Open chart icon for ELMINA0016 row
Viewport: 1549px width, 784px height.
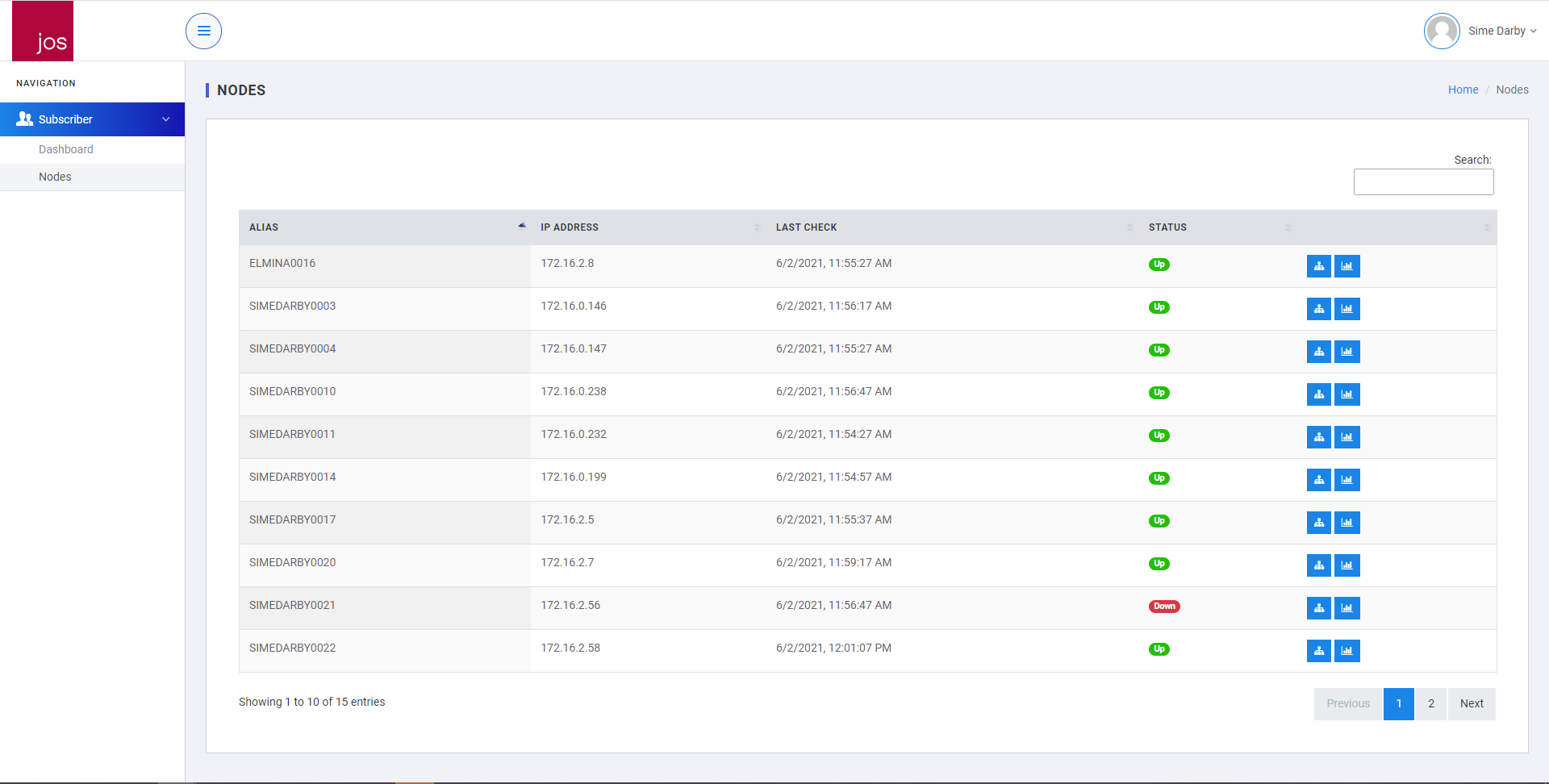(1347, 266)
